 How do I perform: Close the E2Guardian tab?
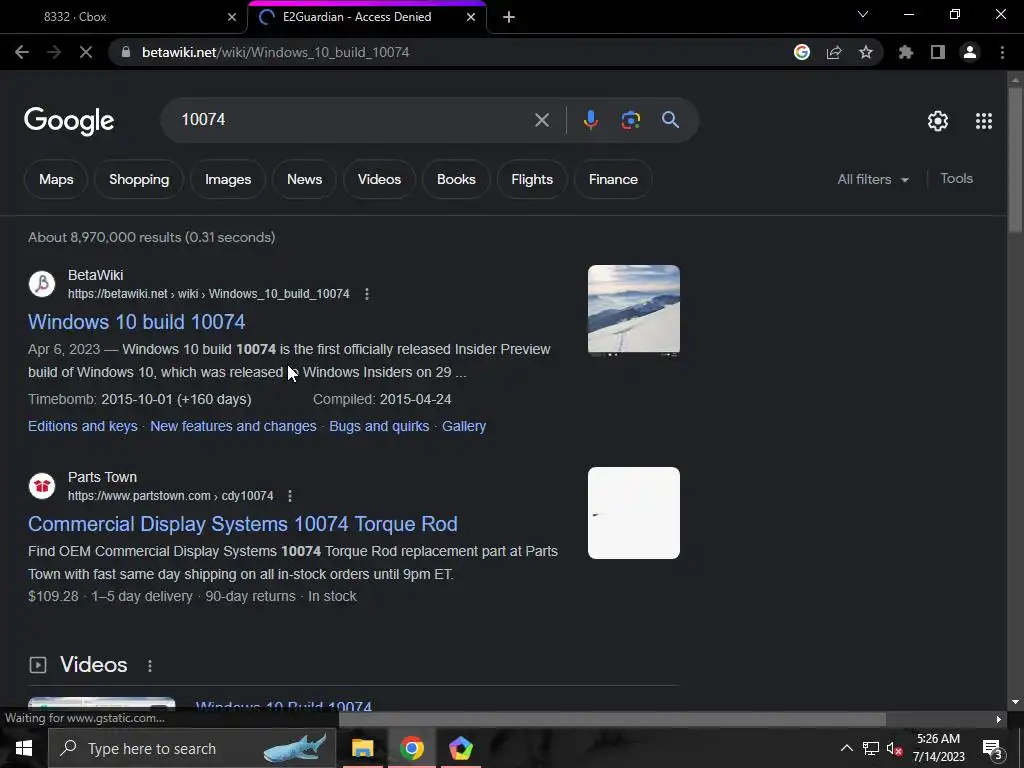[x=471, y=17]
